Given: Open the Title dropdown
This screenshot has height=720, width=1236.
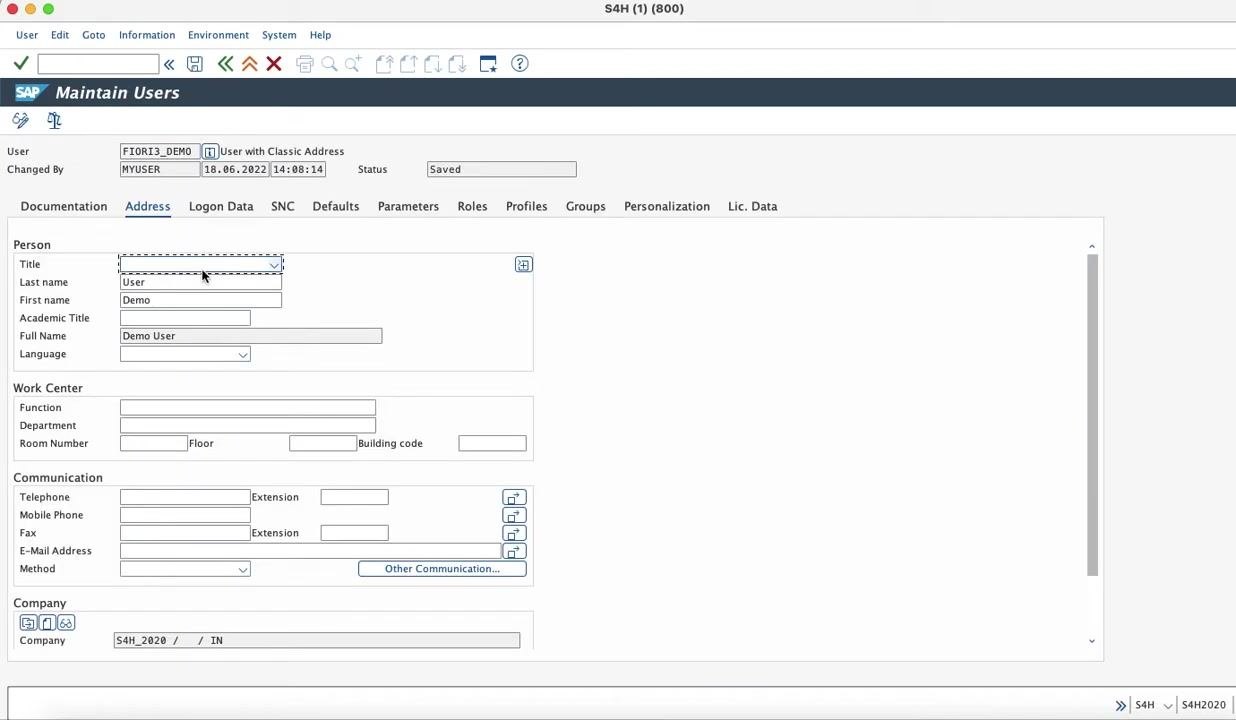Looking at the screenshot, I should tap(273, 265).
